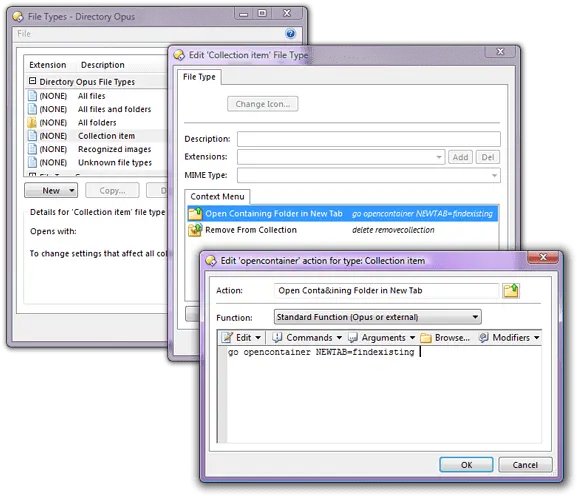Click the Open Containing Folder context menu icon
This screenshot has width=577, height=496.
195,213
